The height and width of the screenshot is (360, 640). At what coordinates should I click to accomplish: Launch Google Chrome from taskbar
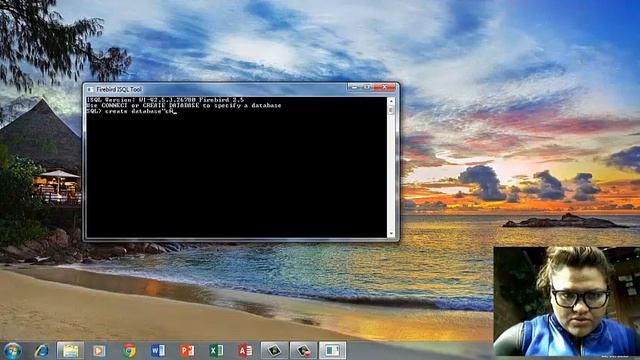coord(129,351)
